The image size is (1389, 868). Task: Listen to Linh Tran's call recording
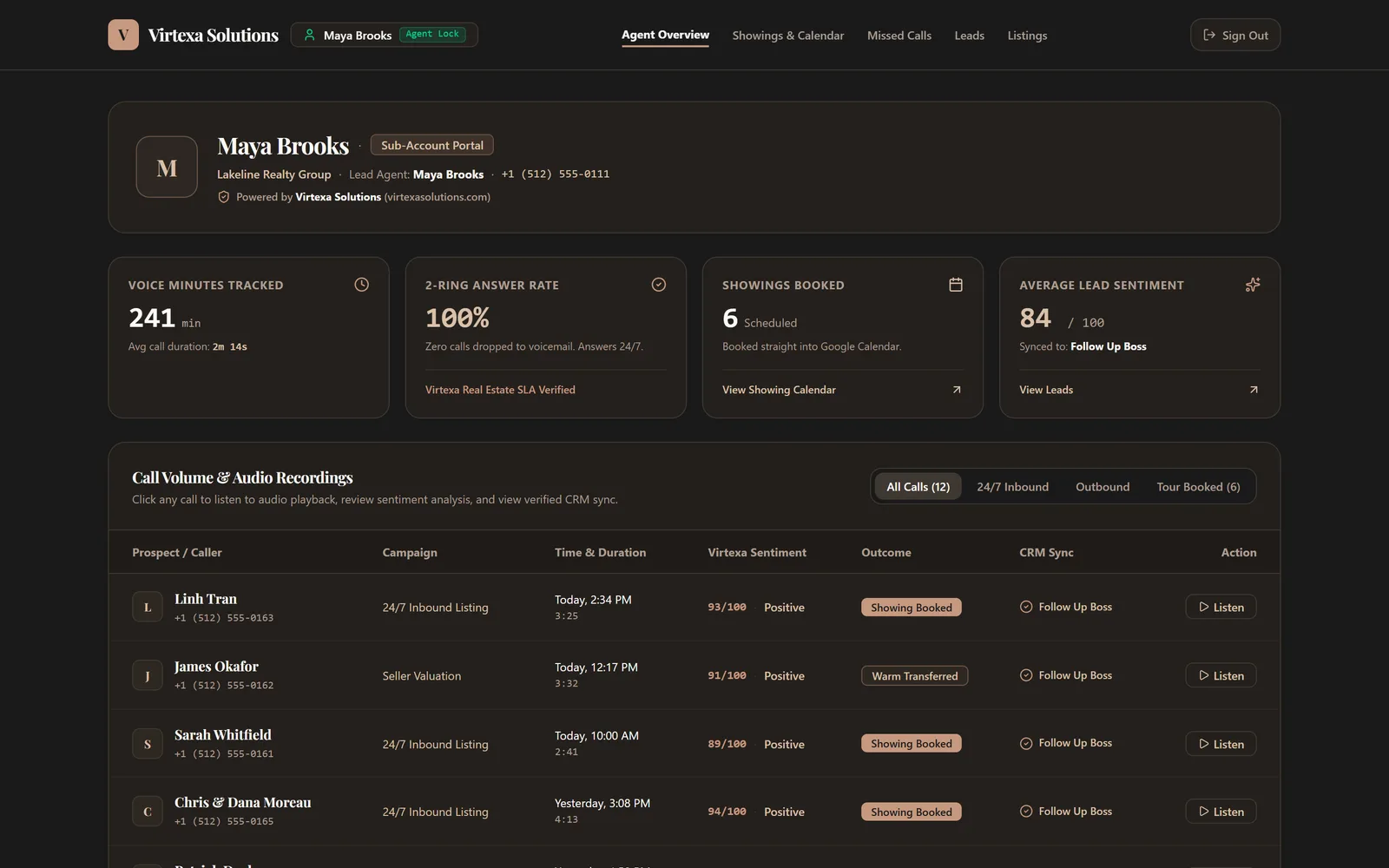[1221, 607]
